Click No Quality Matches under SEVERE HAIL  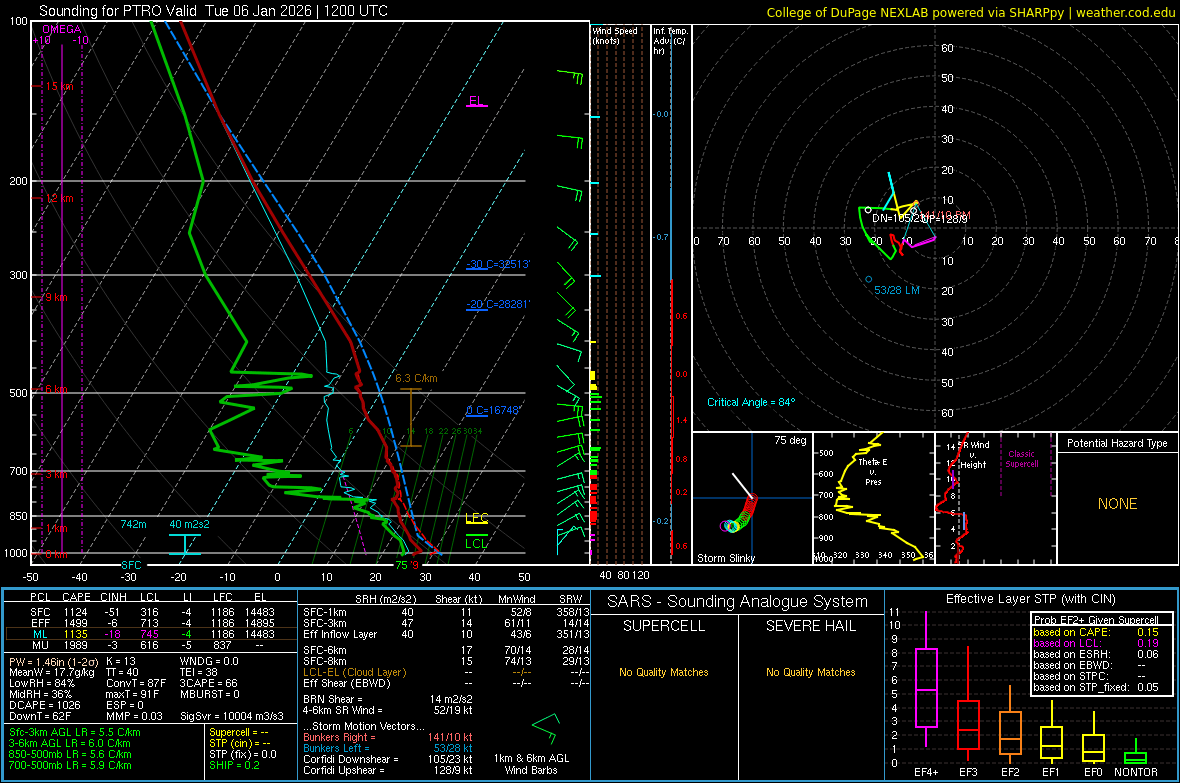point(810,672)
